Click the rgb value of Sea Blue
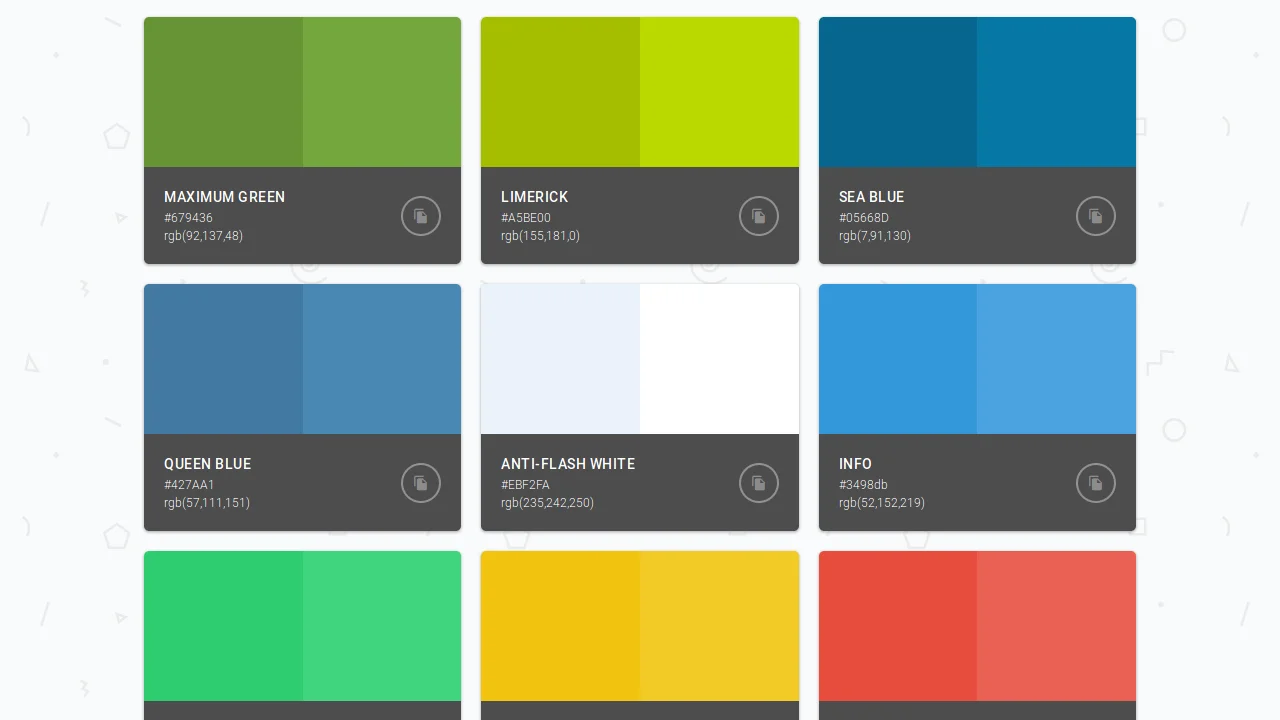The width and height of the screenshot is (1280, 720). point(874,236)
